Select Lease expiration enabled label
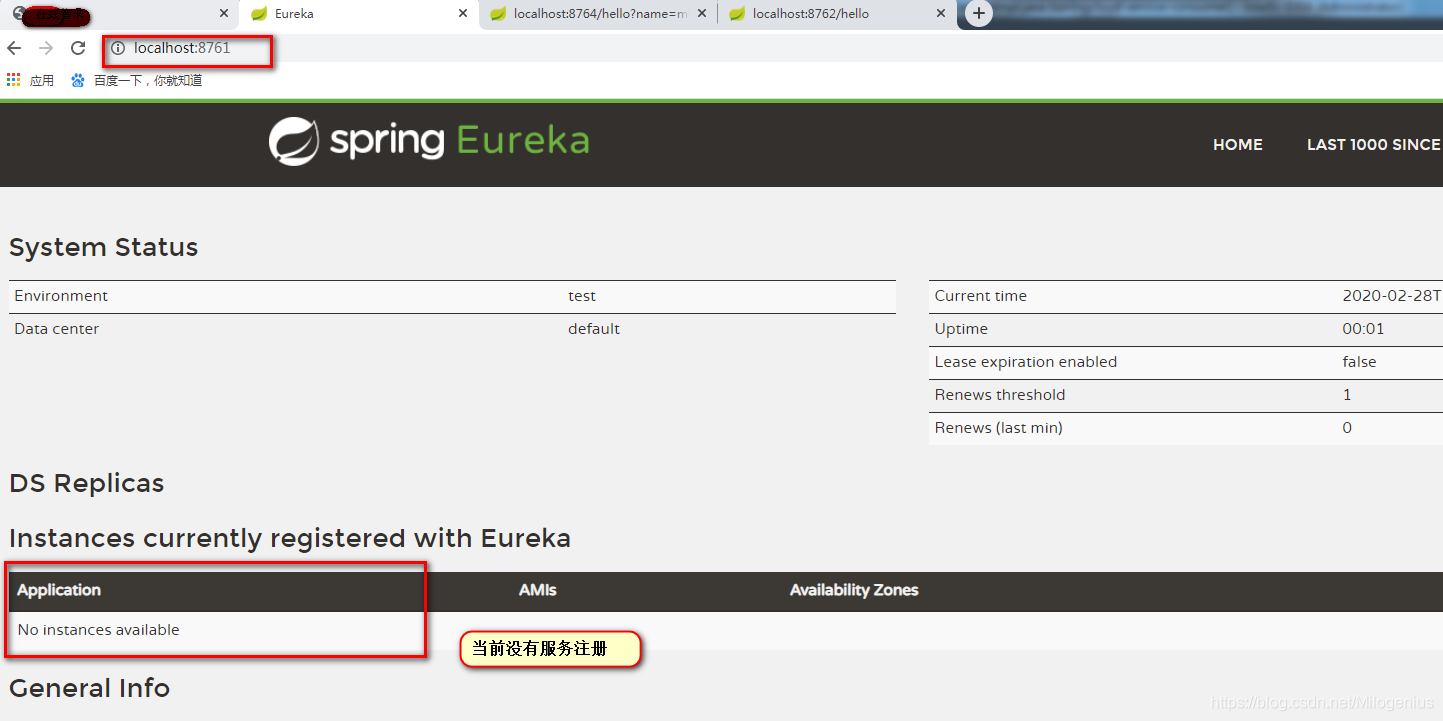This screenshot has height=721, width=1443. coord(1026,362)
